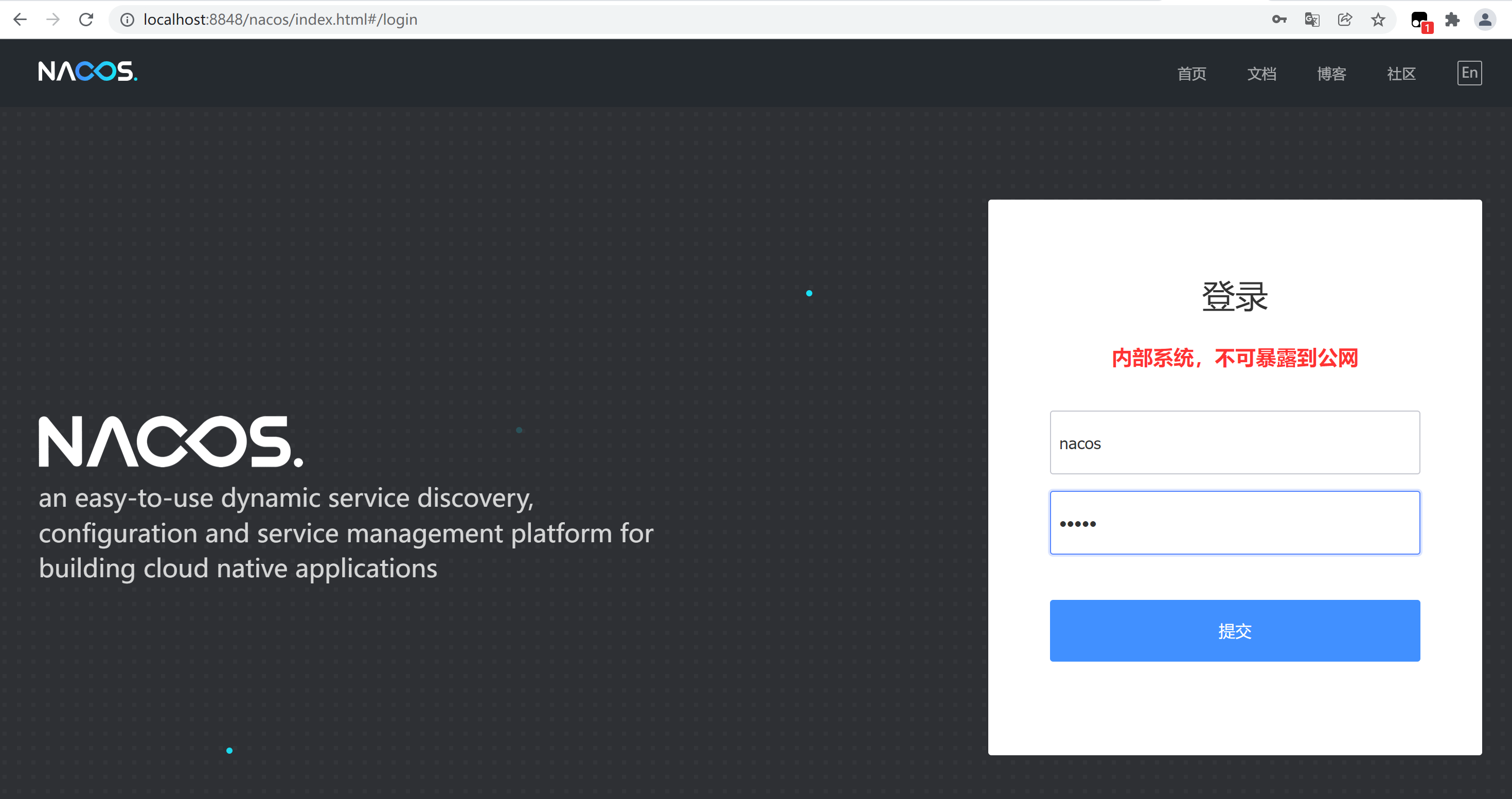View site information icon in address bar
The image size is (1512, 799).
point(127,20)
